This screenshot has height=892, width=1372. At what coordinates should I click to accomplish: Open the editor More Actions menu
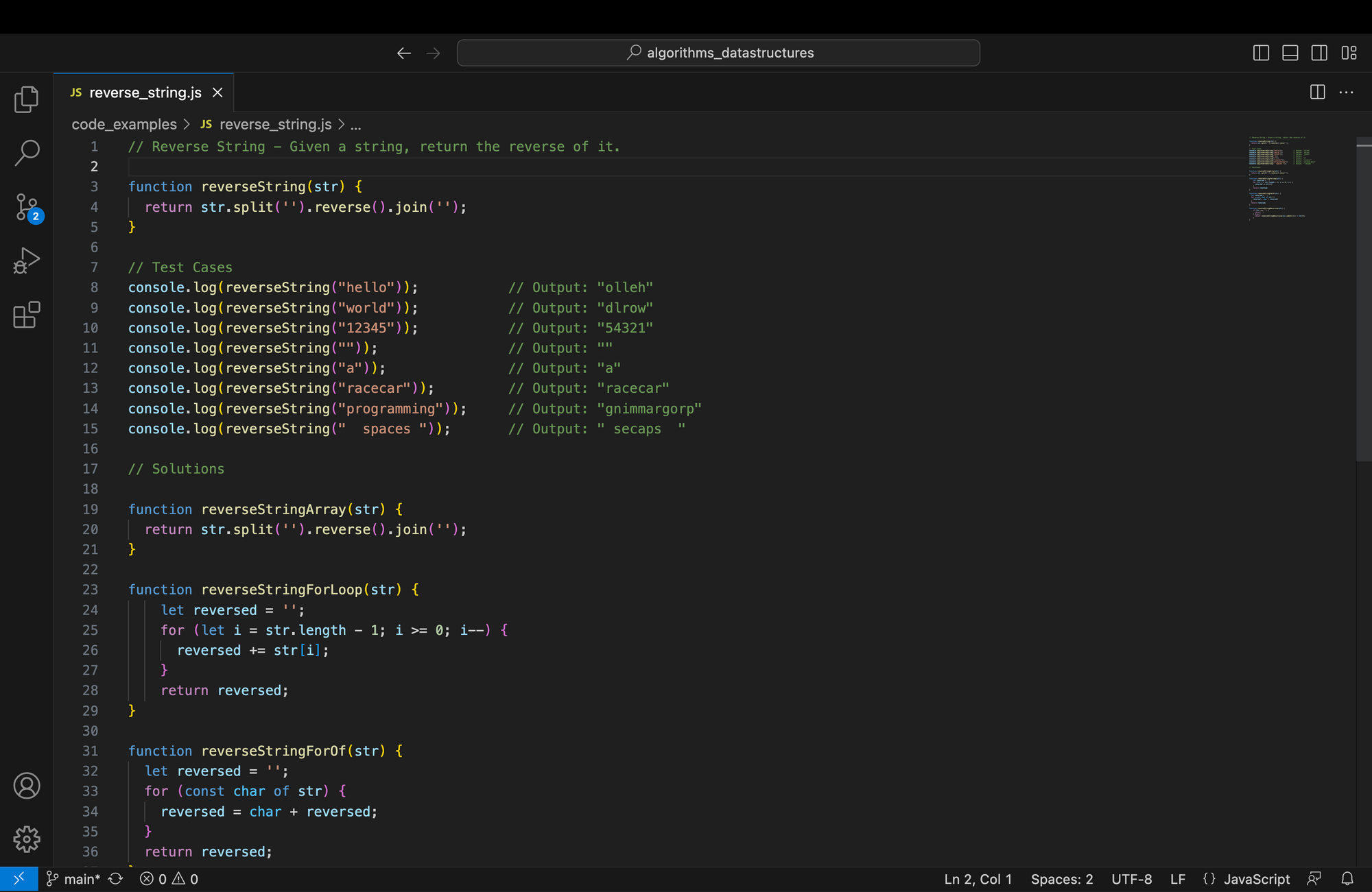click(1347, 92)
